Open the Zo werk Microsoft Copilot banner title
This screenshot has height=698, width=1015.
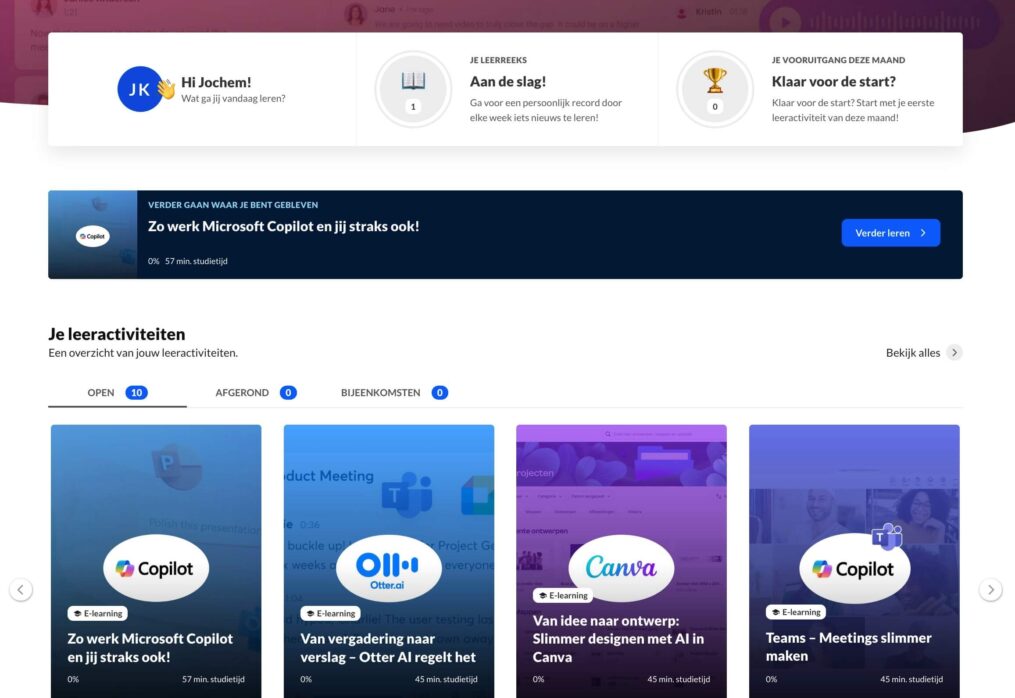(x=284, y=227)
